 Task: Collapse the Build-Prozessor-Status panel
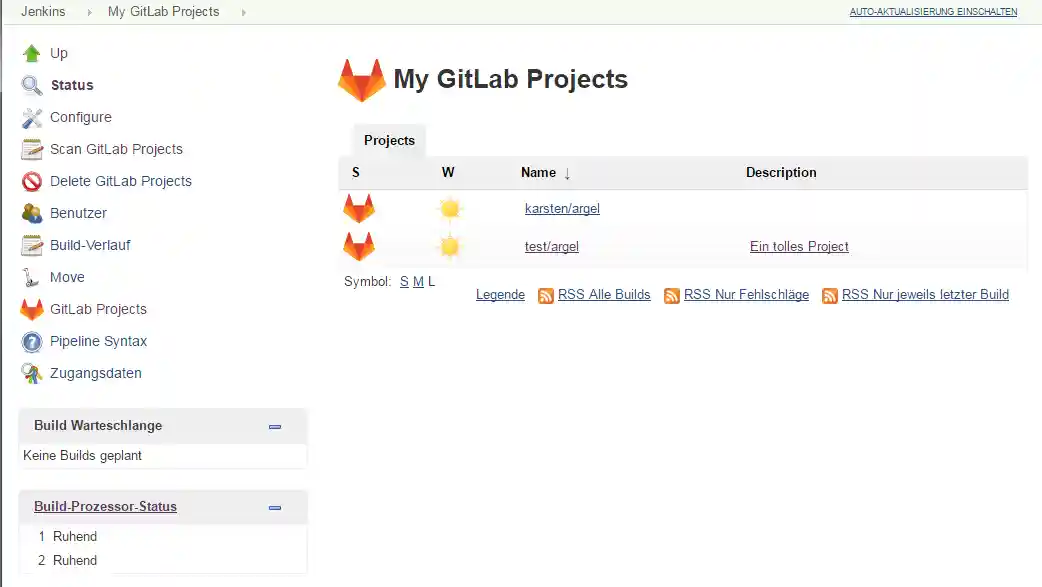[274, 508]
